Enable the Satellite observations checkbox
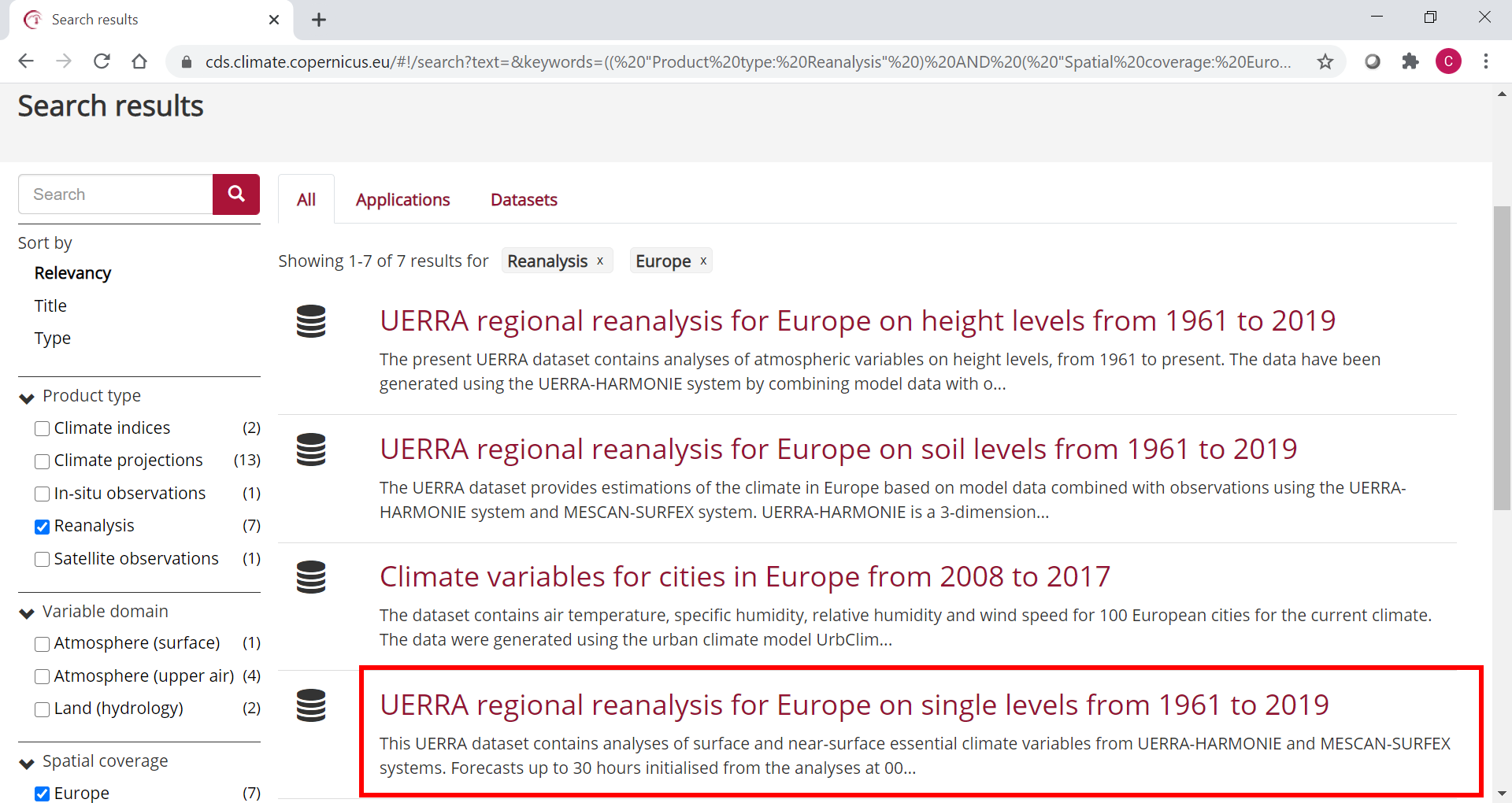Viewport: 1512px width, 803px height. (43, 560)
